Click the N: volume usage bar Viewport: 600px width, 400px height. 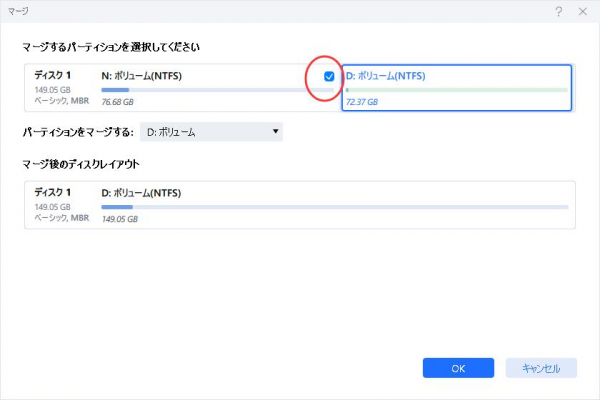click(x=203, y=90)
